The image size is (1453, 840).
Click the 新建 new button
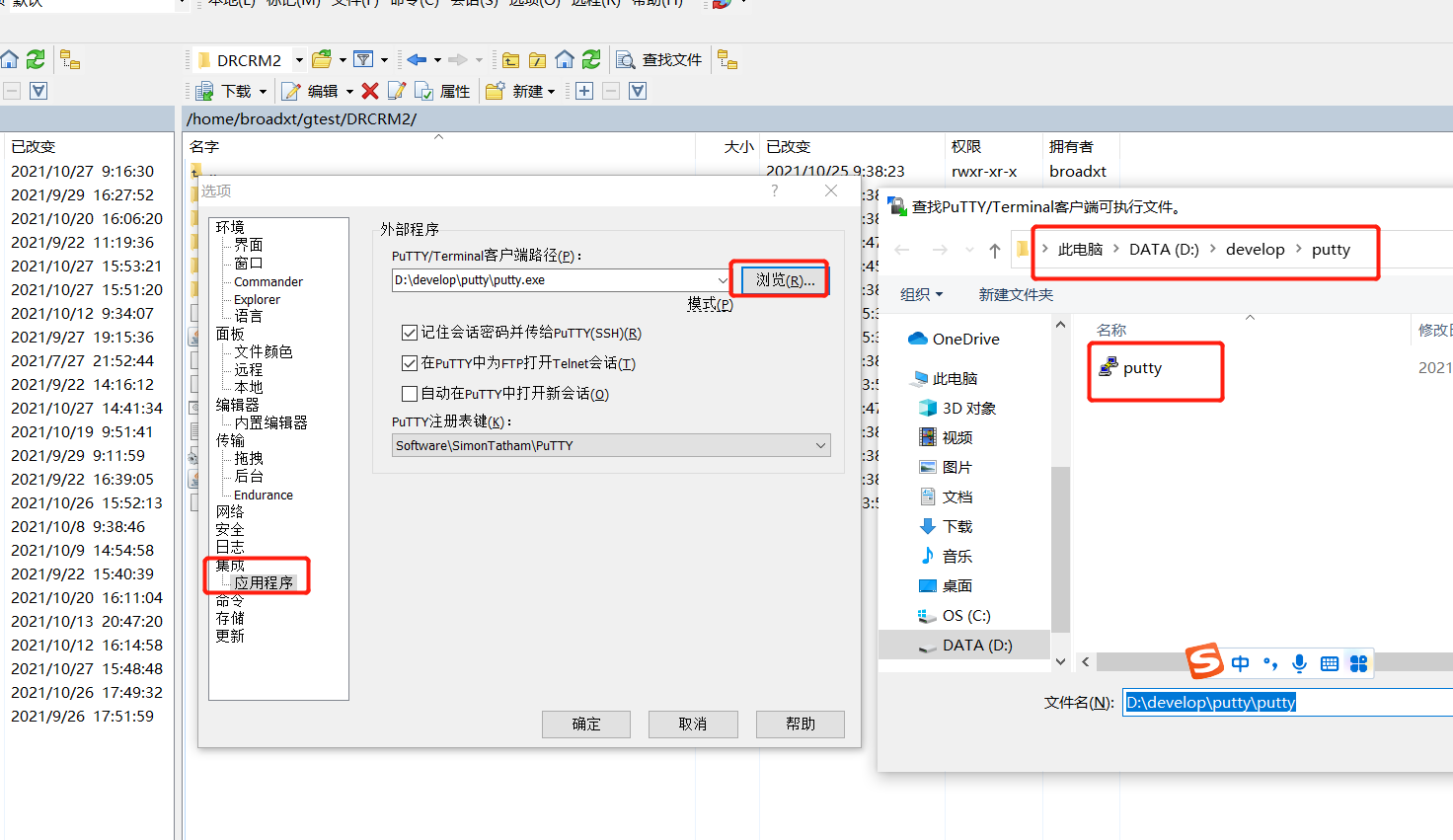click(x=514, y=91)
